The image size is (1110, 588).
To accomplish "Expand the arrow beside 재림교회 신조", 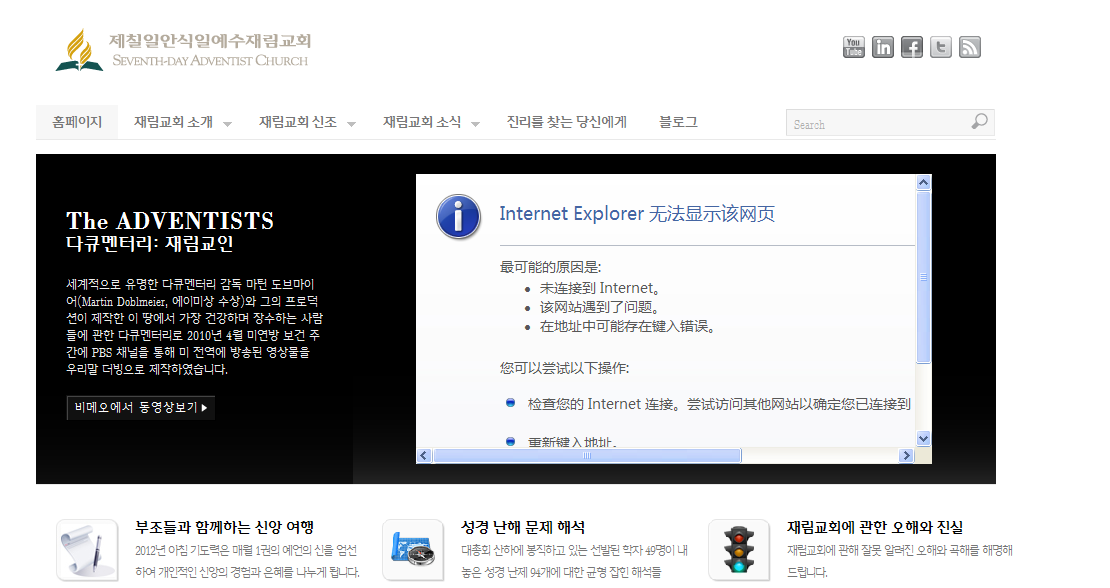I will 351,124.
